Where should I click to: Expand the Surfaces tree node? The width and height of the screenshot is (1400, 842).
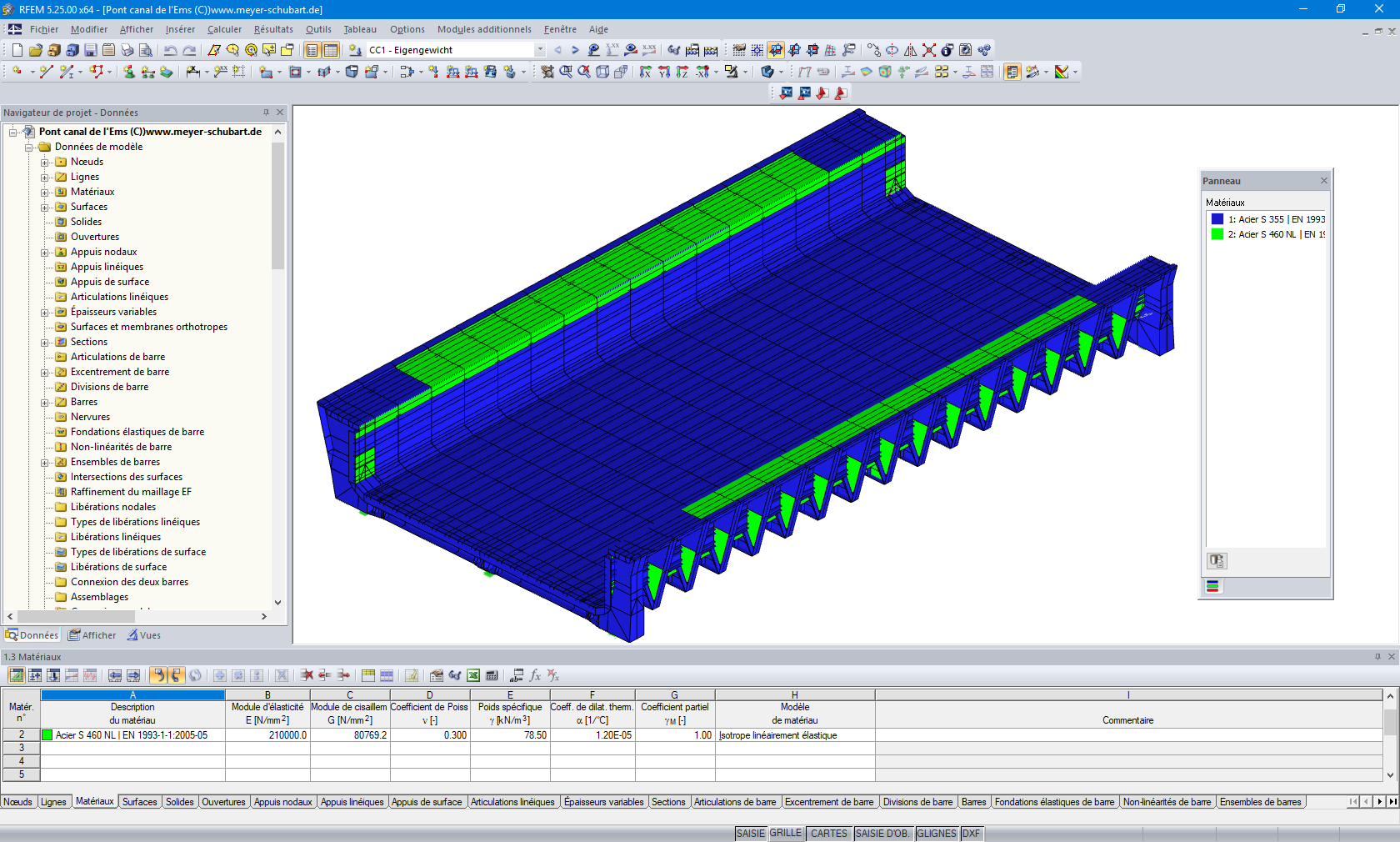[44, 207]
